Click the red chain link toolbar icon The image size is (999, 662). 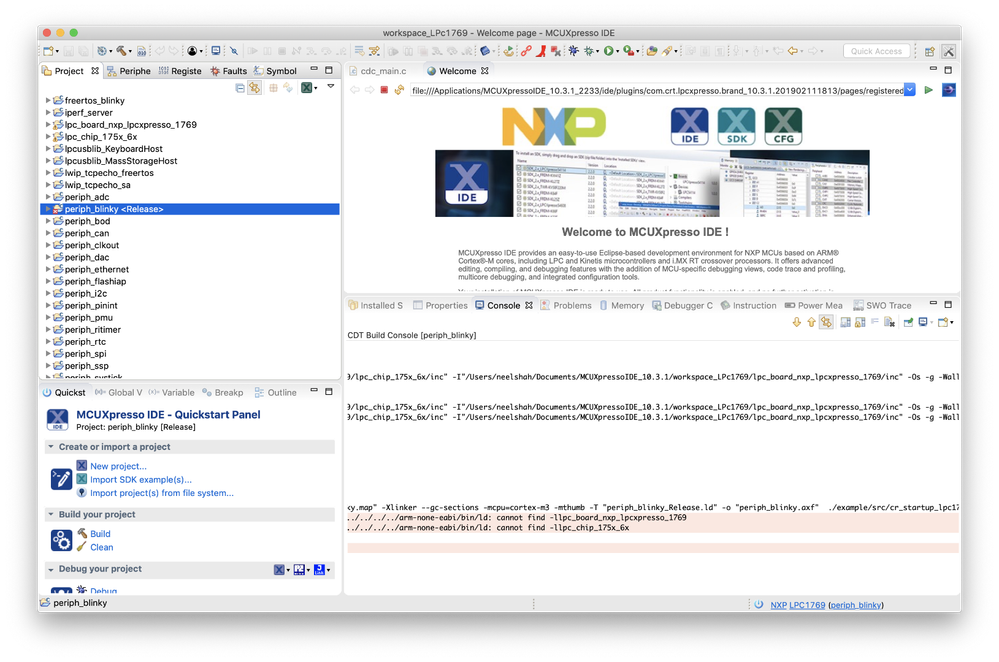coord(526,51)
